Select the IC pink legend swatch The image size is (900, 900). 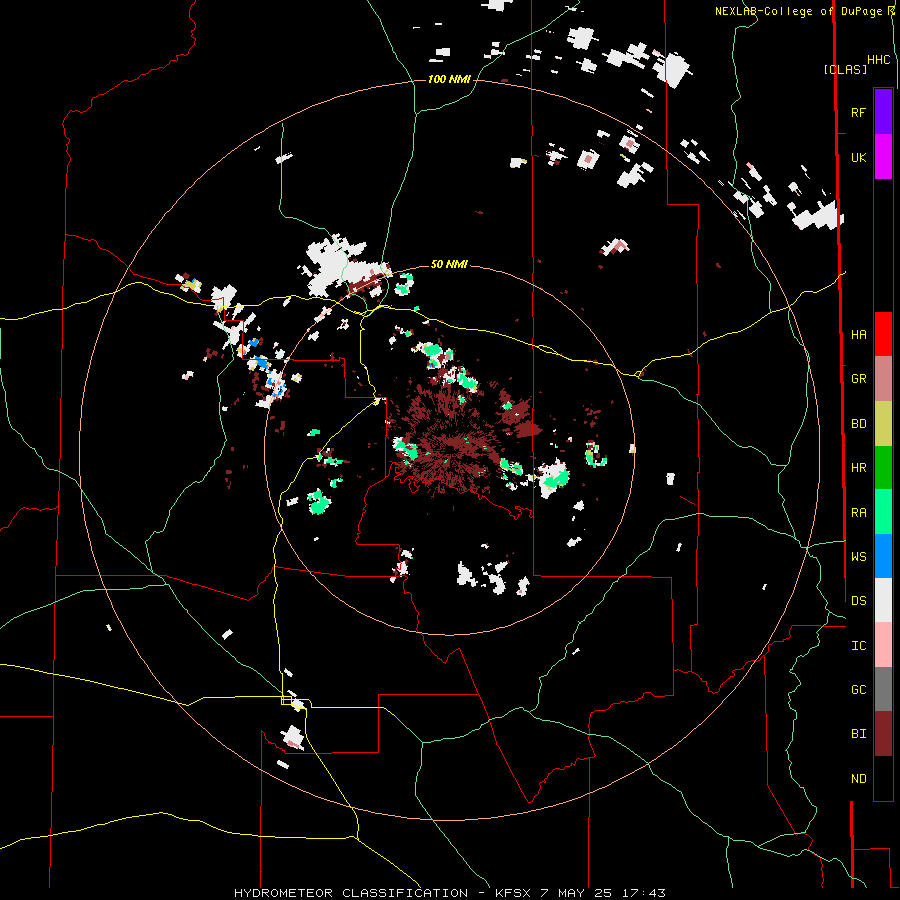[x=883, y=645]
